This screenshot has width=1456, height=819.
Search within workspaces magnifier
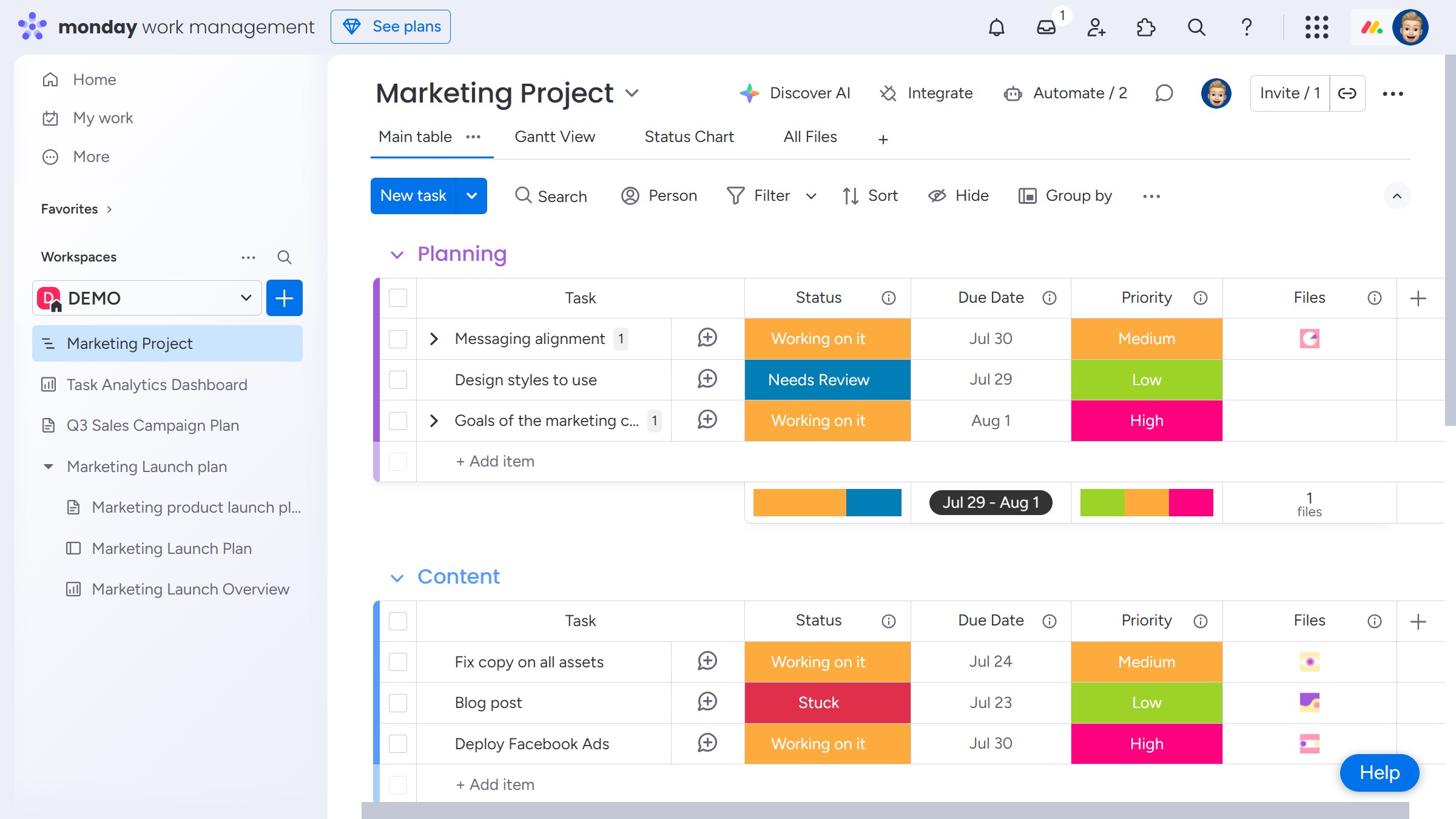click(284, 257)
